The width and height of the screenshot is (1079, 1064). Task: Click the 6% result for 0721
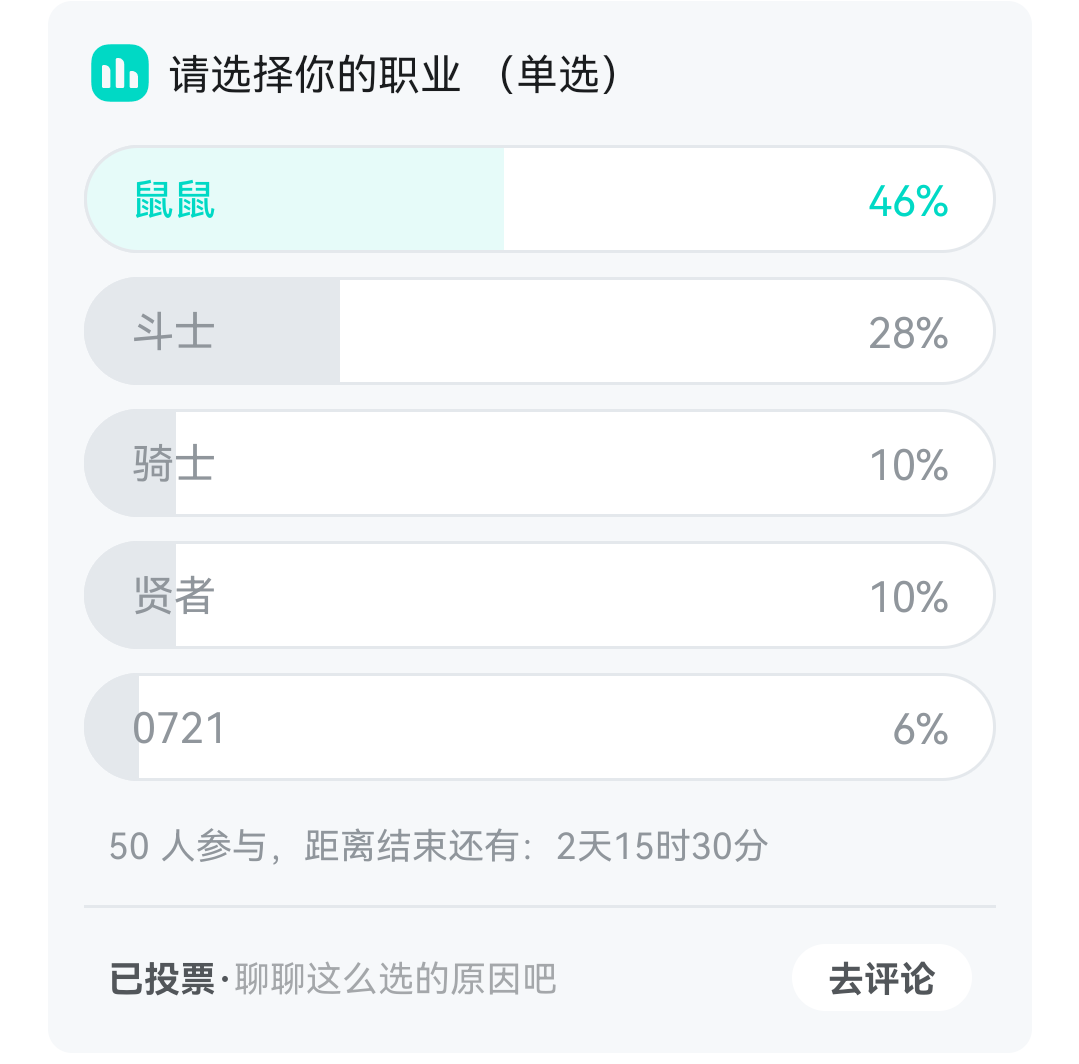[921, 730]
